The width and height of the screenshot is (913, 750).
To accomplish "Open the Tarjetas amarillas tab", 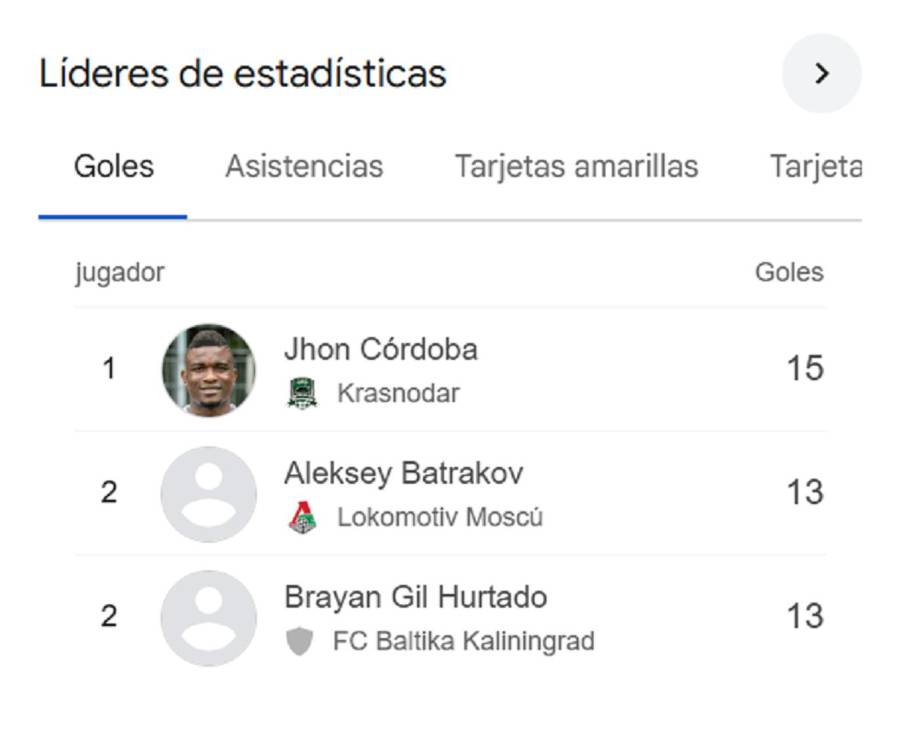I will pyautogui.click(x=576, y=166).
